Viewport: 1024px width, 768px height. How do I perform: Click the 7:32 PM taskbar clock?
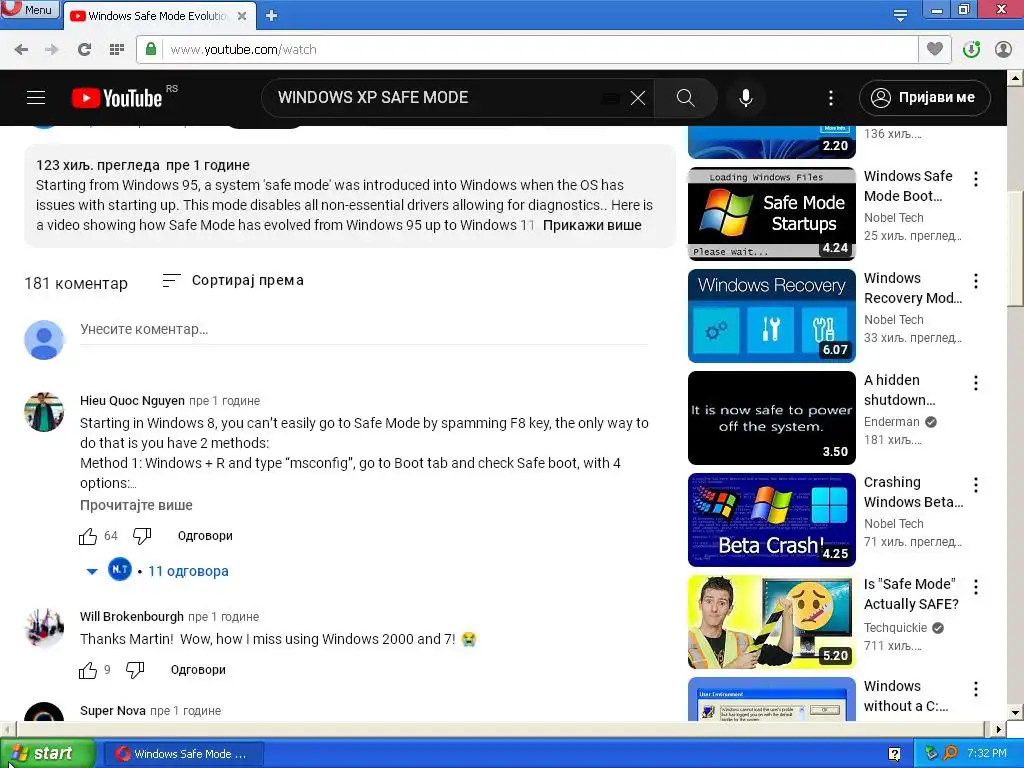point(987,754)
